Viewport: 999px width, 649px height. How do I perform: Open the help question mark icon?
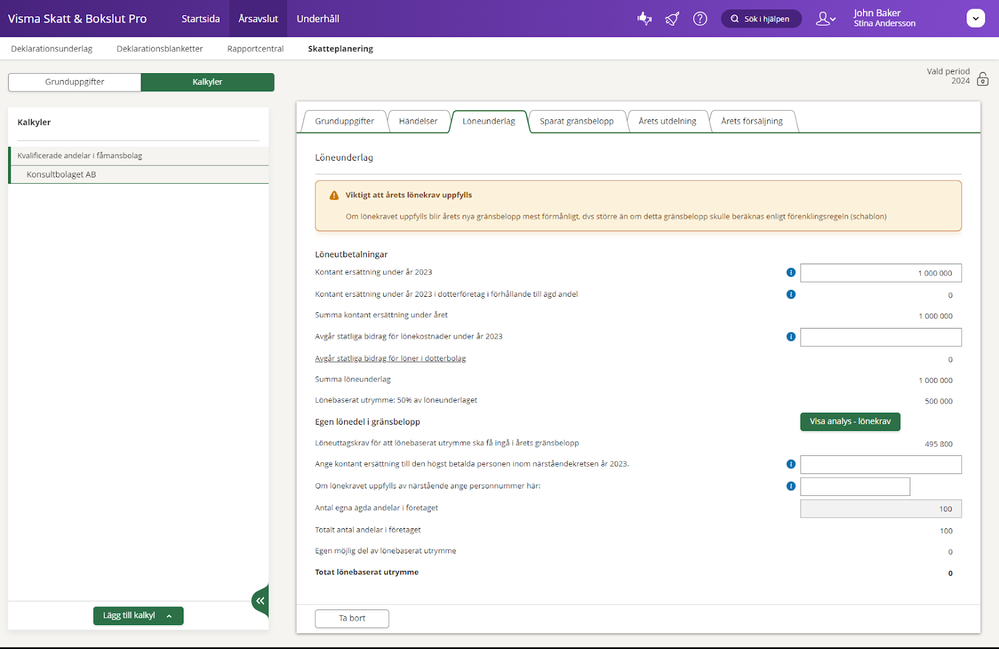pyautogui.click(x=700, y=18)
